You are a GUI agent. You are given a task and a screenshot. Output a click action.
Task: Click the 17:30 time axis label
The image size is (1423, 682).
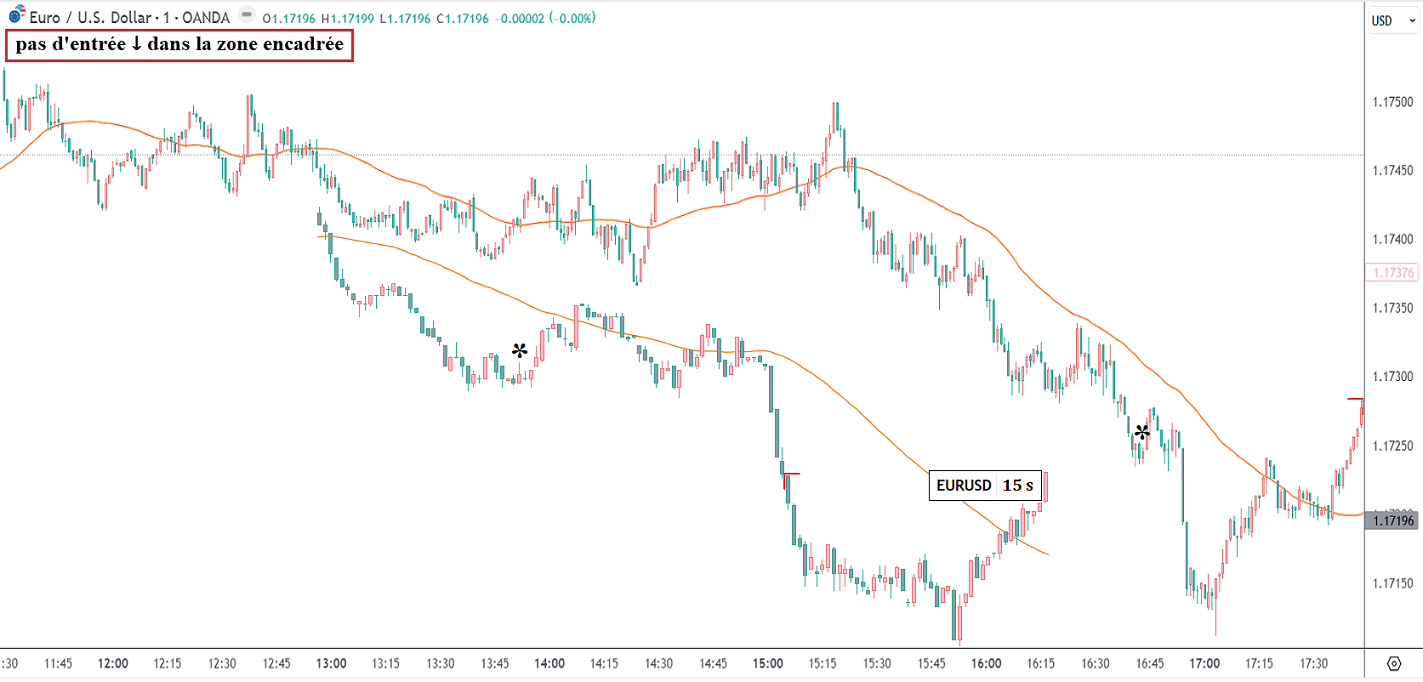1314,663
